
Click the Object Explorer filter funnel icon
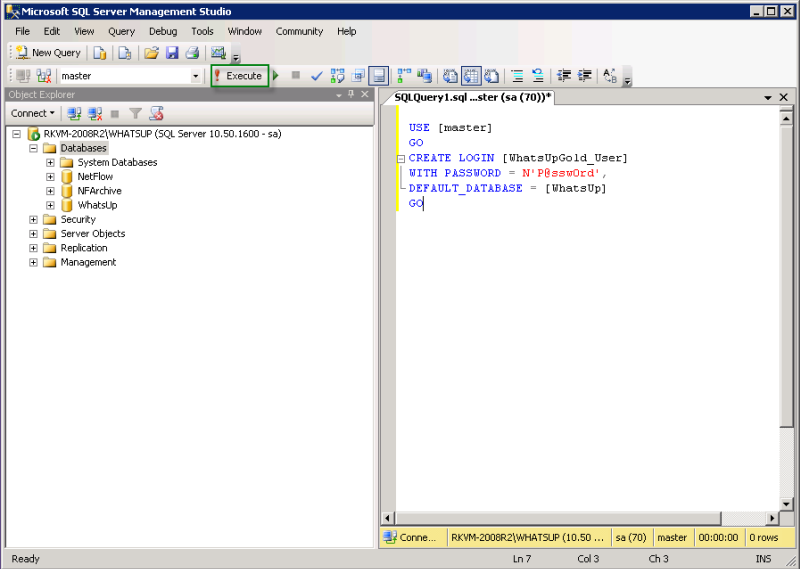pyautogui.click(x=135, y=113)
